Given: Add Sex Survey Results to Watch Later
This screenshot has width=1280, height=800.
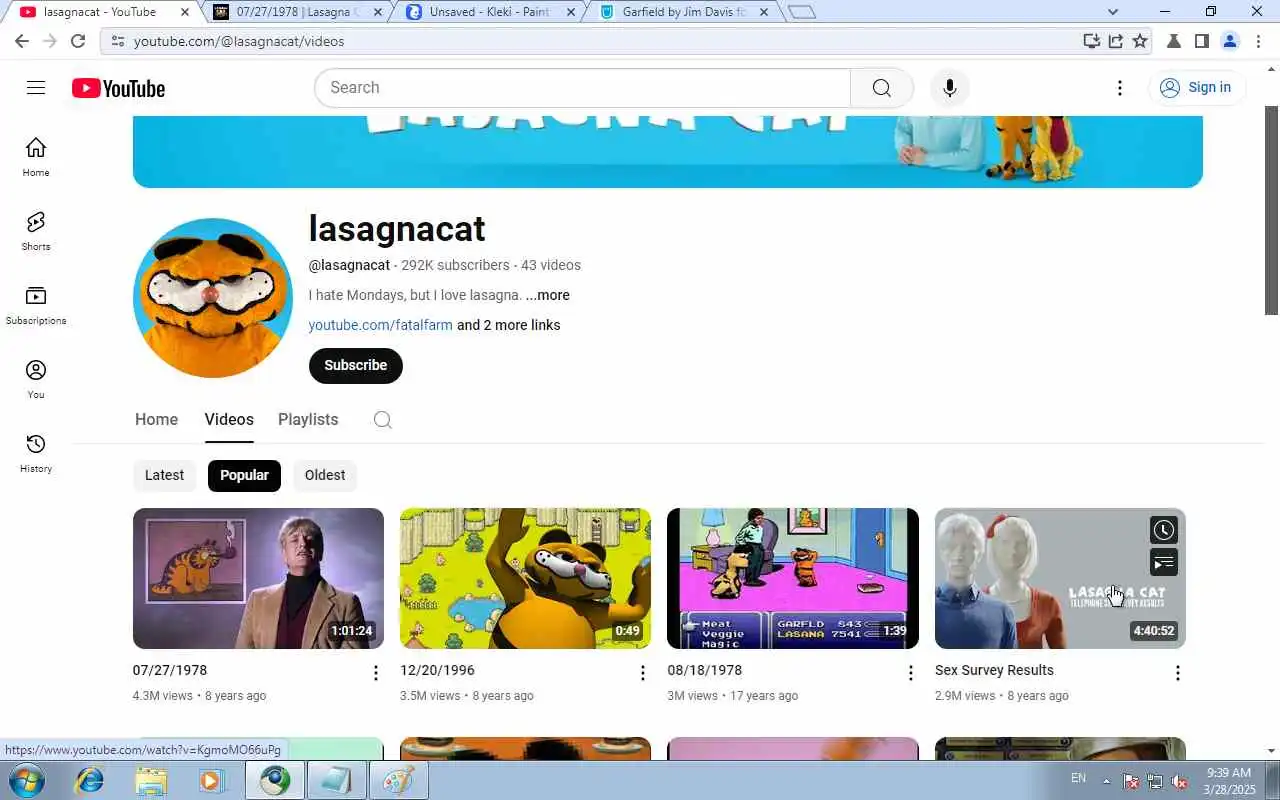Looking at the screenshot, I should 1163,530.
